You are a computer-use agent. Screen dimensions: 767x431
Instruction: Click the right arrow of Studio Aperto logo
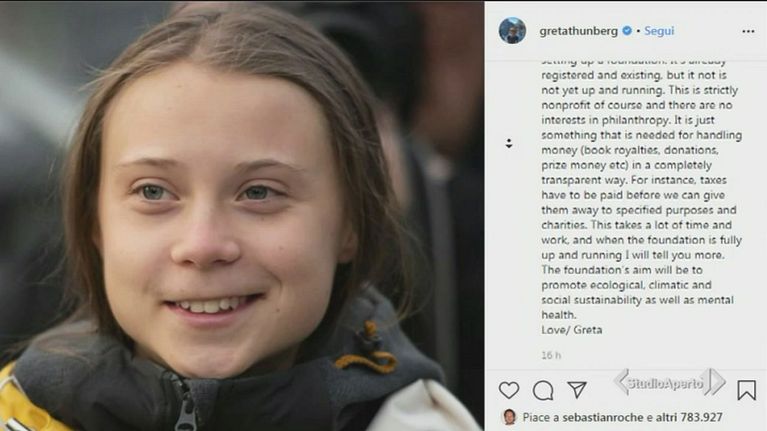click(x=714, y=382)
